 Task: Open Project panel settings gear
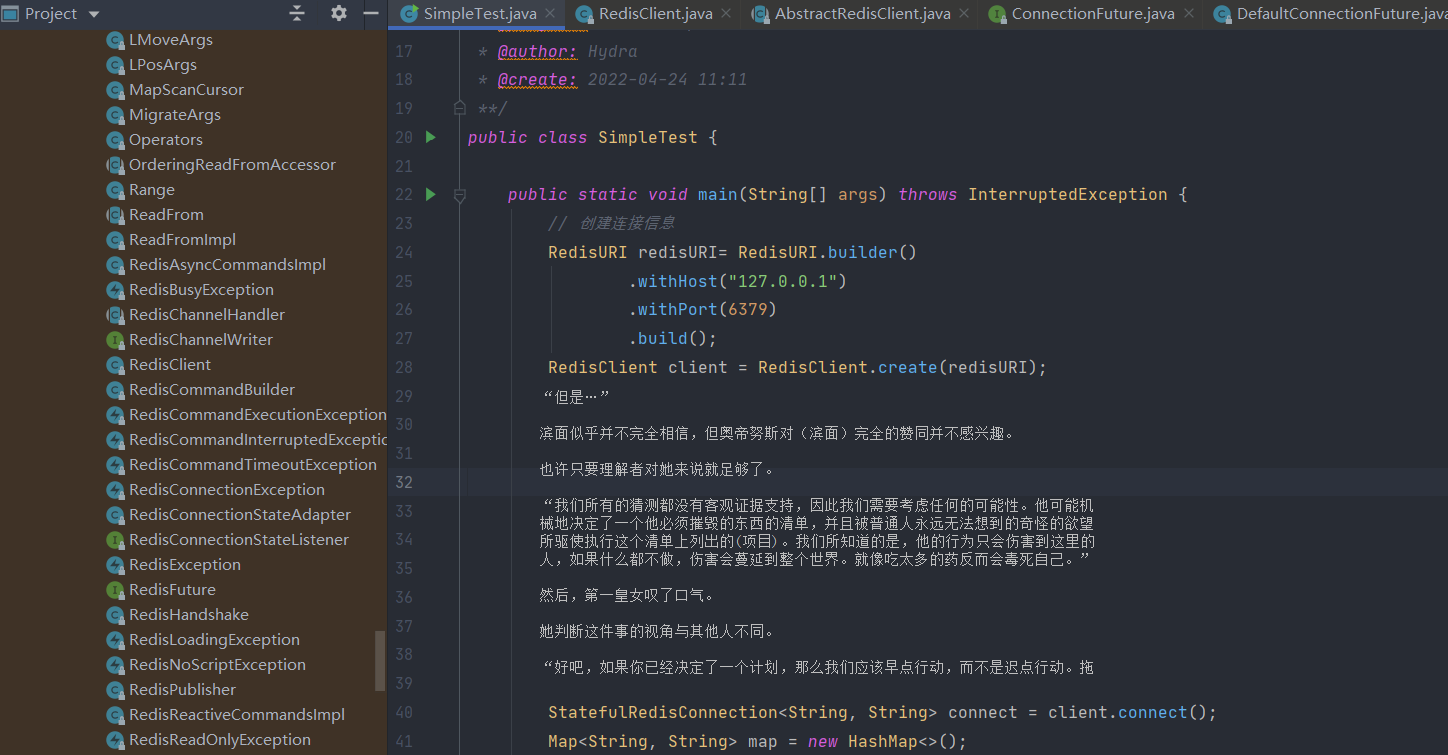click(x=339, y=13)
